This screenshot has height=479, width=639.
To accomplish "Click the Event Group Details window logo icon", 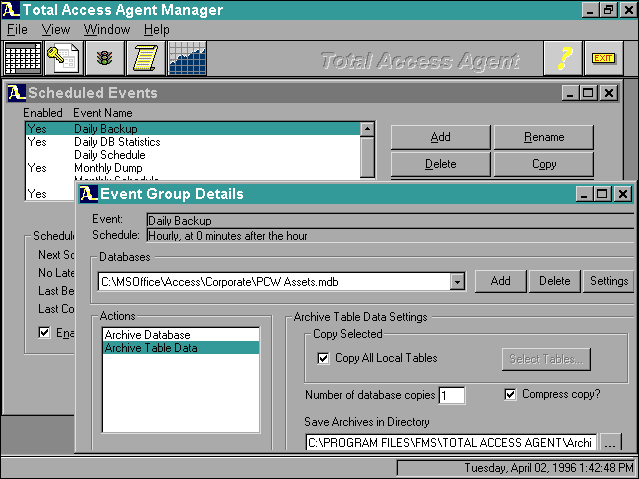I will tap(89, 194).
